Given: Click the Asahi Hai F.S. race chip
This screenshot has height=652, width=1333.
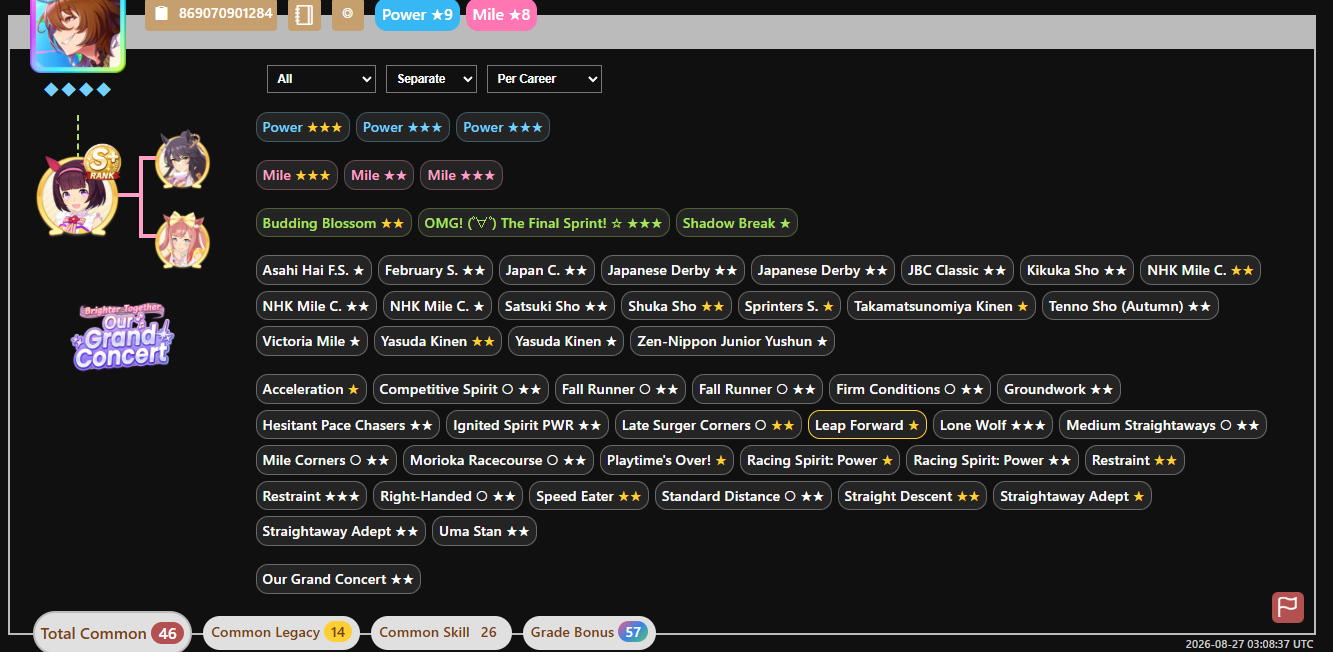Looking at the screenshot, I should pyautogui.click(x=314, y=270).
